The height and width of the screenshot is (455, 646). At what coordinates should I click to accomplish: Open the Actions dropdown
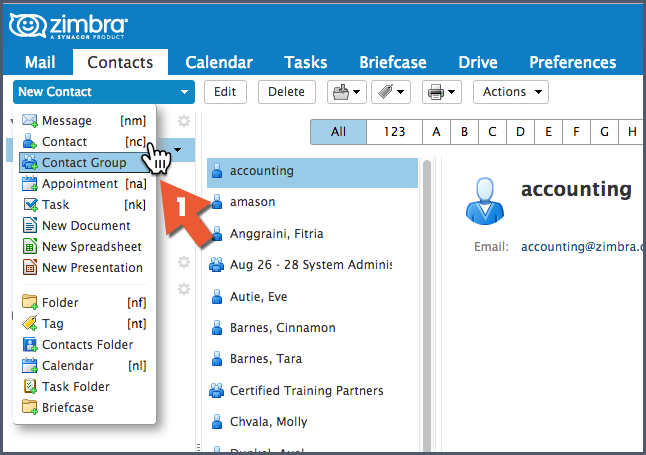pyautogui.click(x=511, y=91)
